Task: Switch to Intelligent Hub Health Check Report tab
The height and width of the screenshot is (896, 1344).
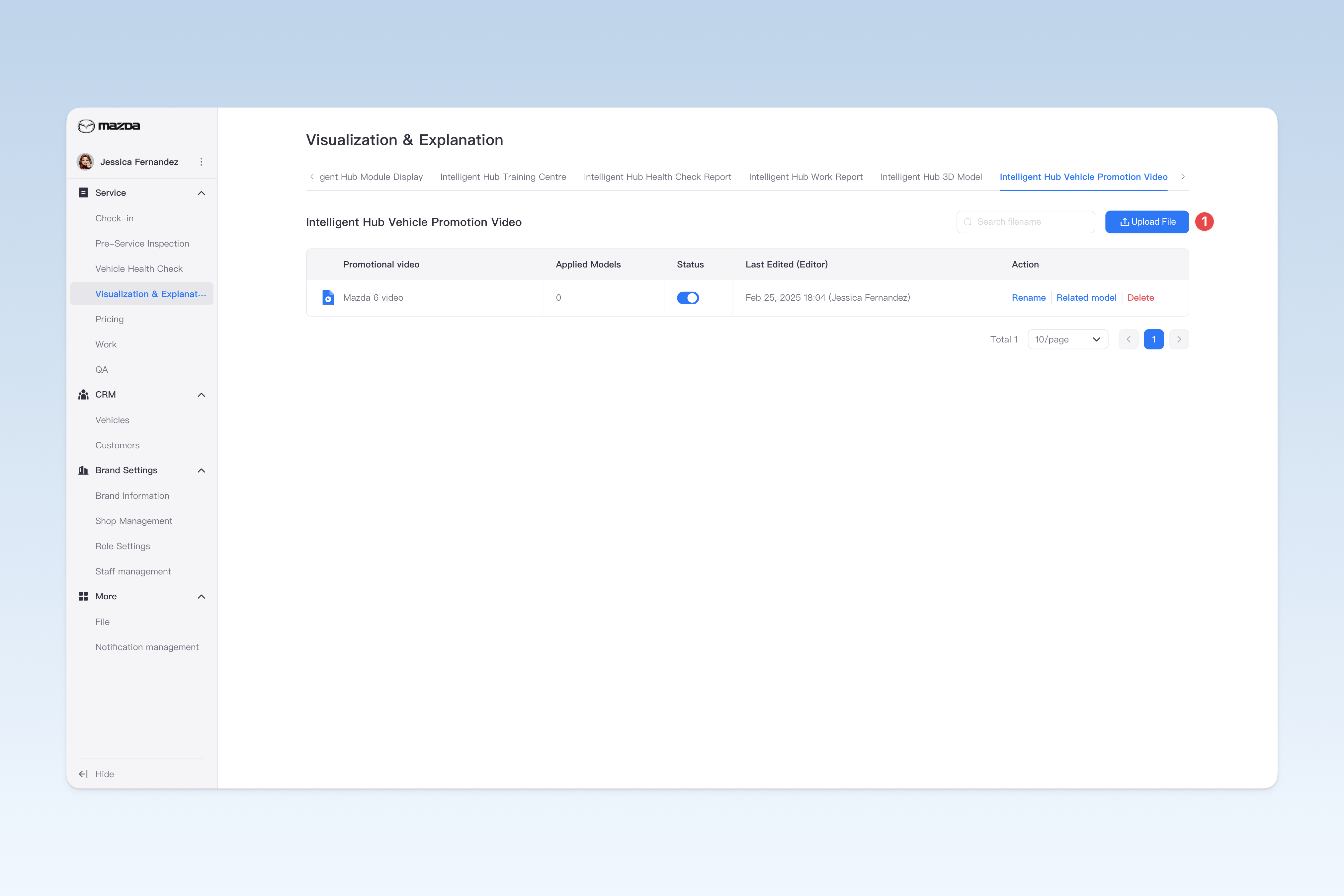Action: [x=657, y=177]
